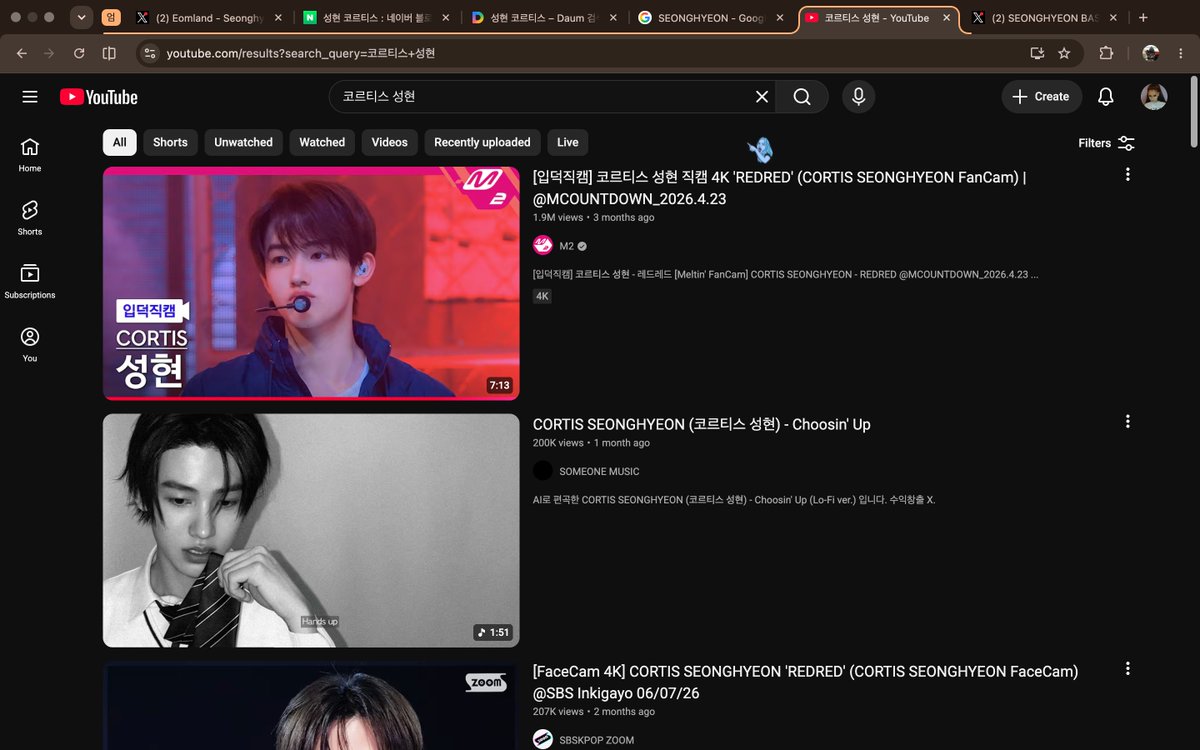This screenshot has height=750, width=1200.
Task: Select the Recently uploaded filter chip
Action: [x=482, y=142]
